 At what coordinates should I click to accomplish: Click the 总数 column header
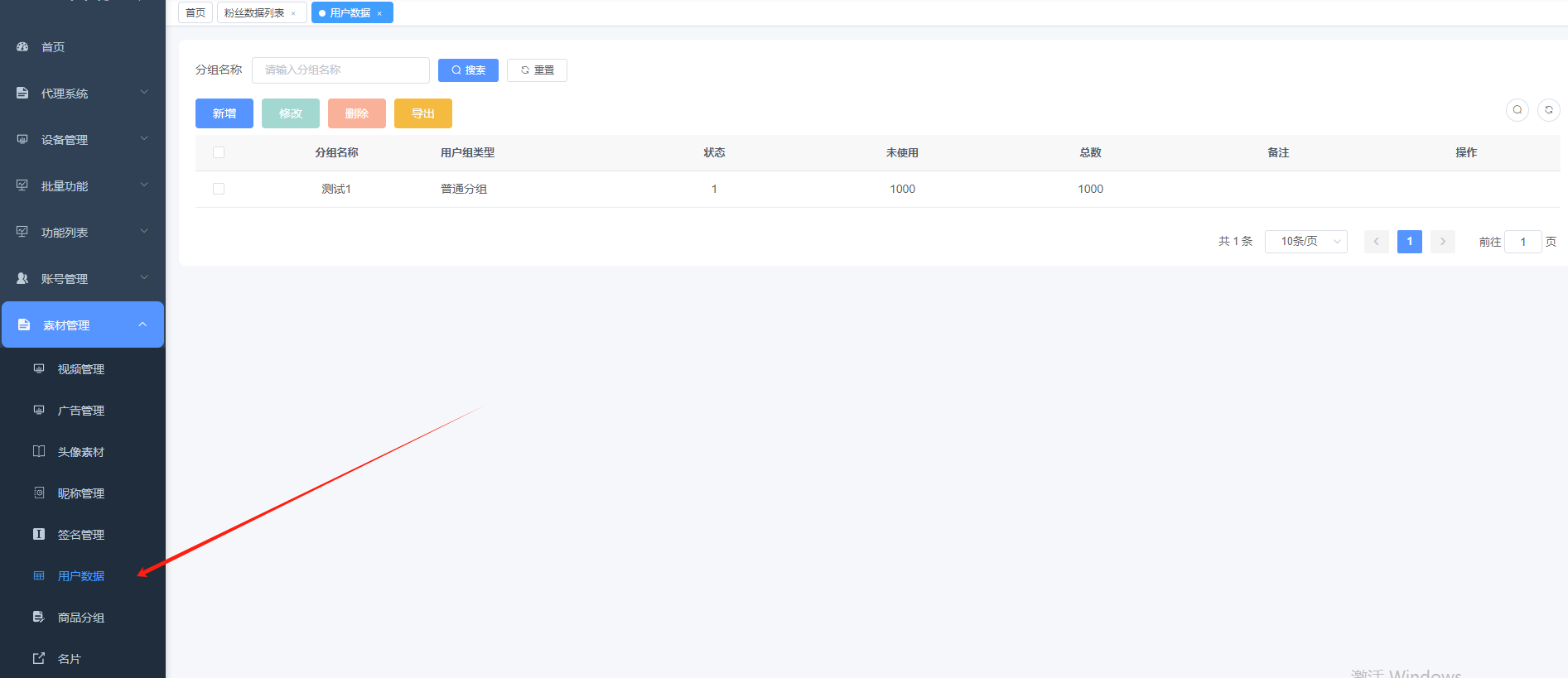pos(1090,152)
